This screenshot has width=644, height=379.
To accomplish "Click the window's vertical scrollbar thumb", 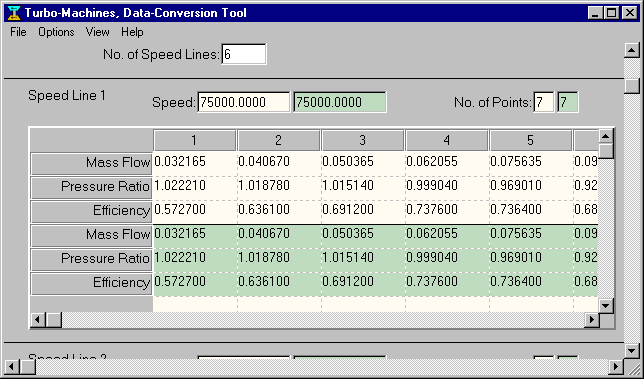I will pos(632,85).
